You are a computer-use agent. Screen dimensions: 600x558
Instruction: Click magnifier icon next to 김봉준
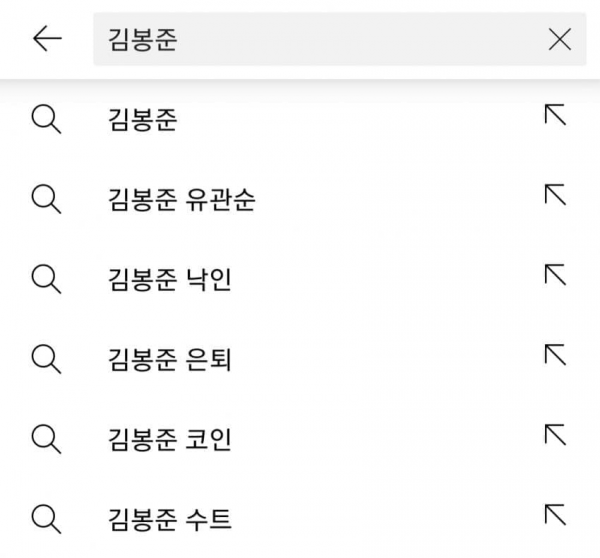(46, 120)
